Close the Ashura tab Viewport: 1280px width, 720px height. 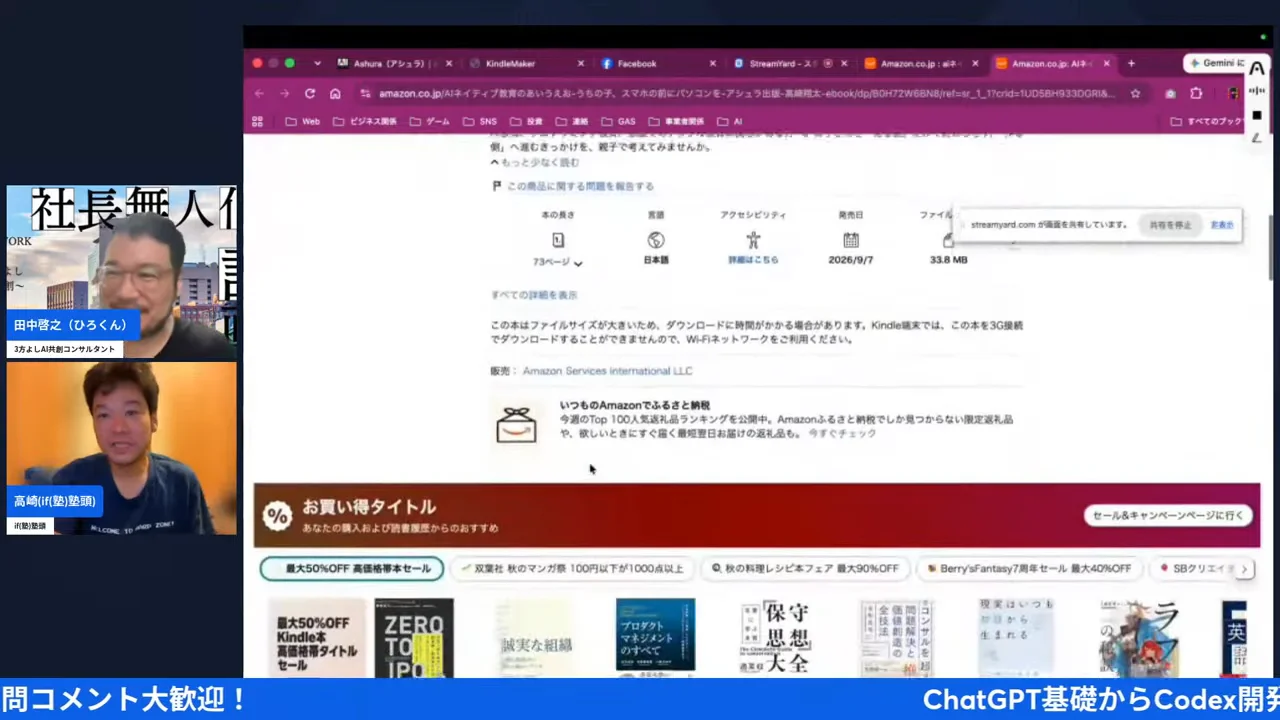(x=448, y=63)
